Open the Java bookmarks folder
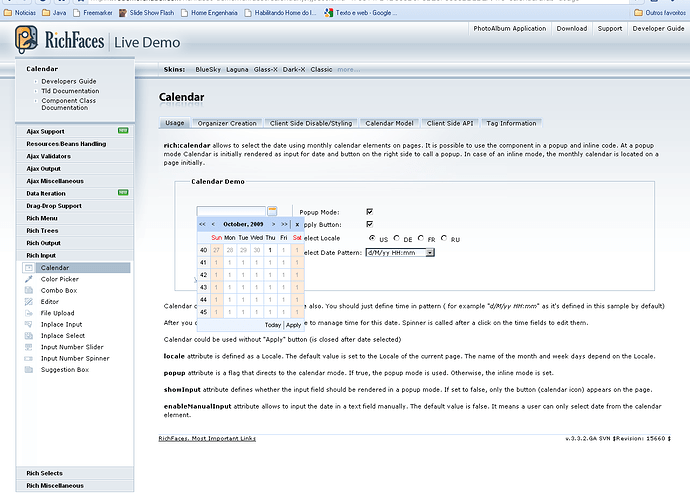The height and width of the screenshot is (500, 690). (54, 13)
